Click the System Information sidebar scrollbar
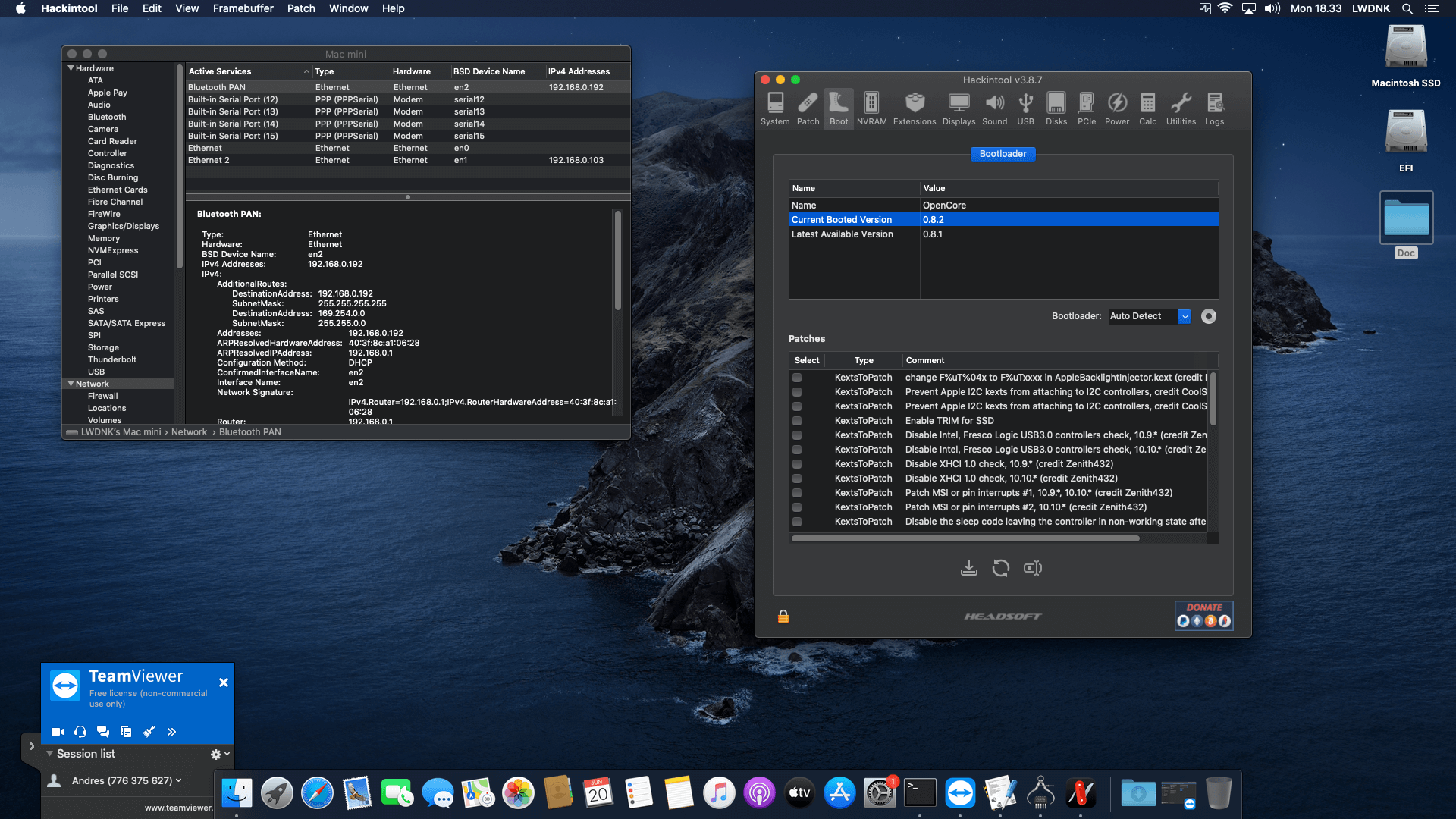Screen dimensions: 1456x819 click(x=180, y=167)
